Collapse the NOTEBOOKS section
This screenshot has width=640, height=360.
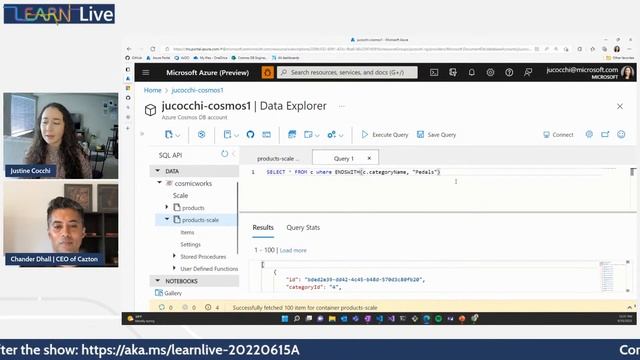[158, 281]
